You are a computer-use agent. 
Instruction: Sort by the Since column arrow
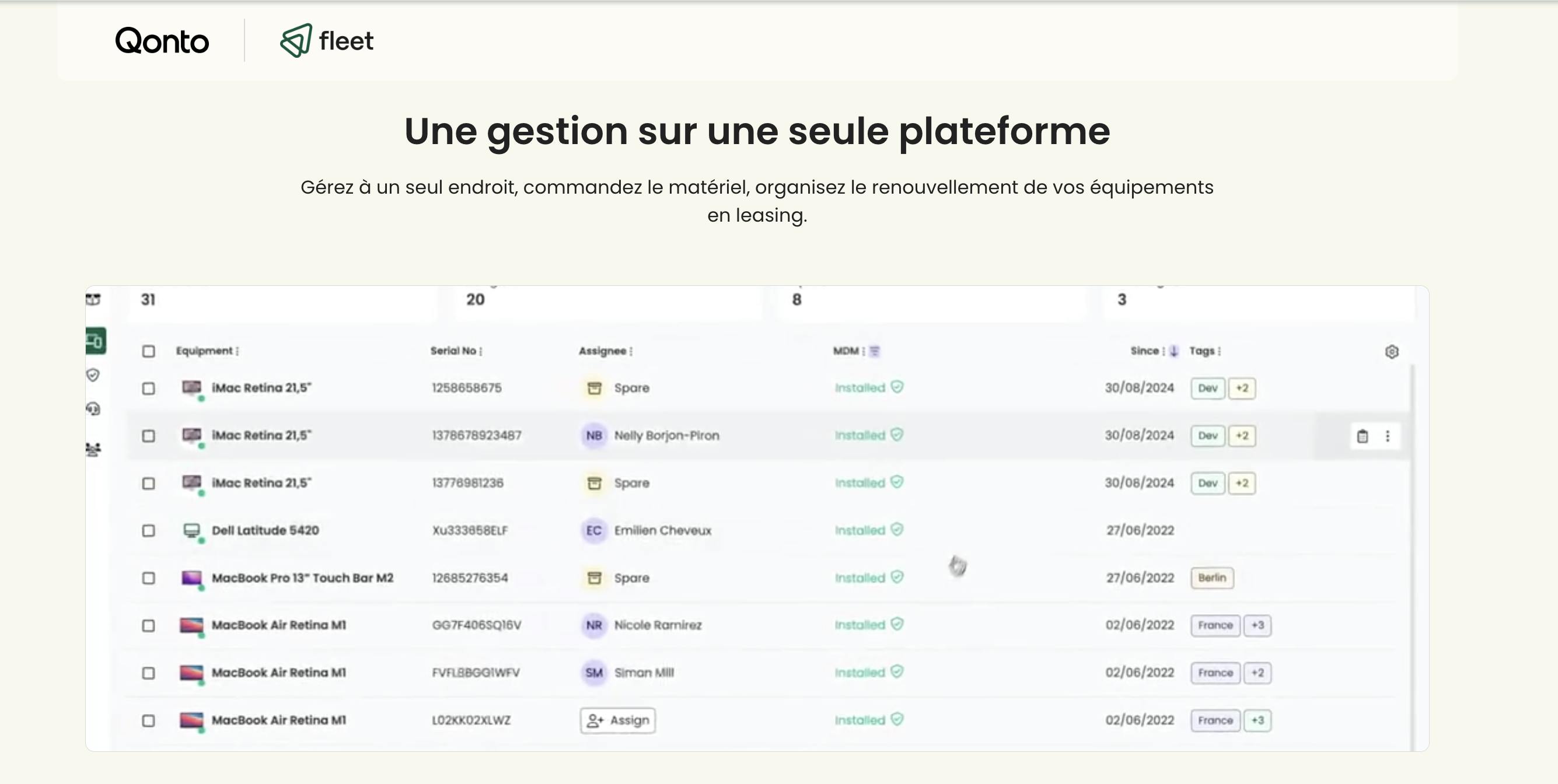click(1173, 351)
